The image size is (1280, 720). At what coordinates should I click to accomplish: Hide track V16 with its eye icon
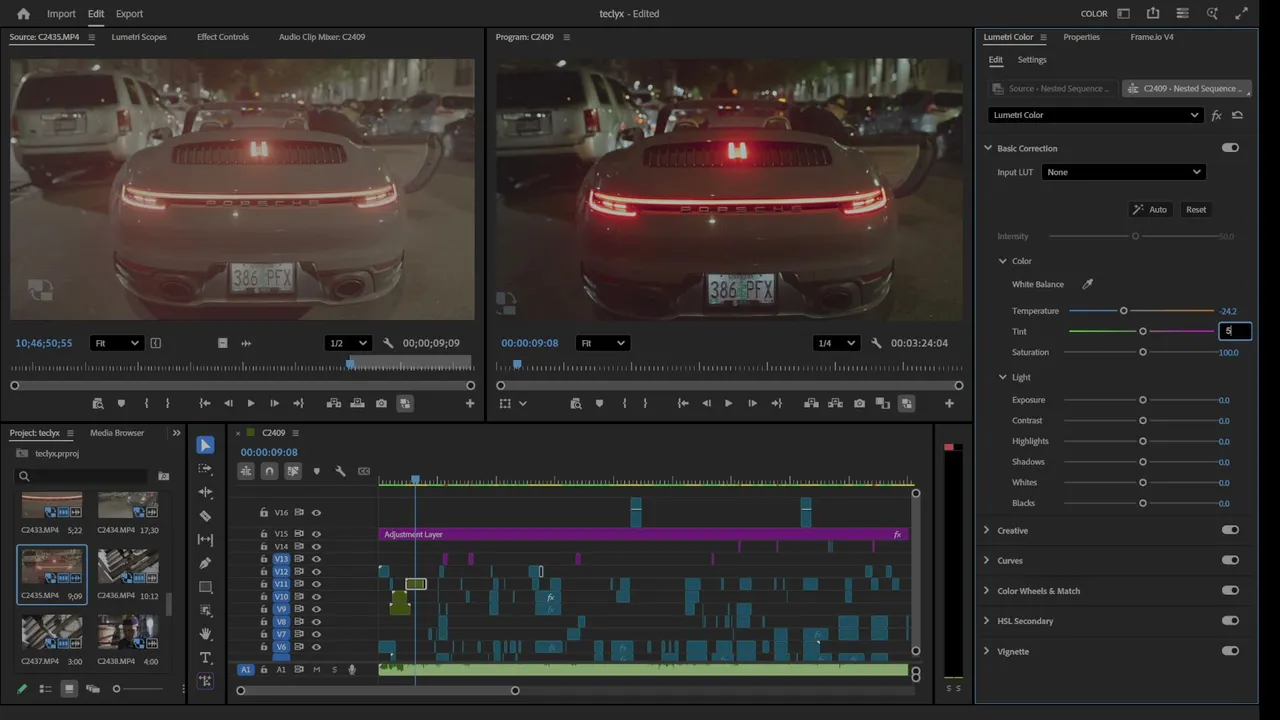316,513
